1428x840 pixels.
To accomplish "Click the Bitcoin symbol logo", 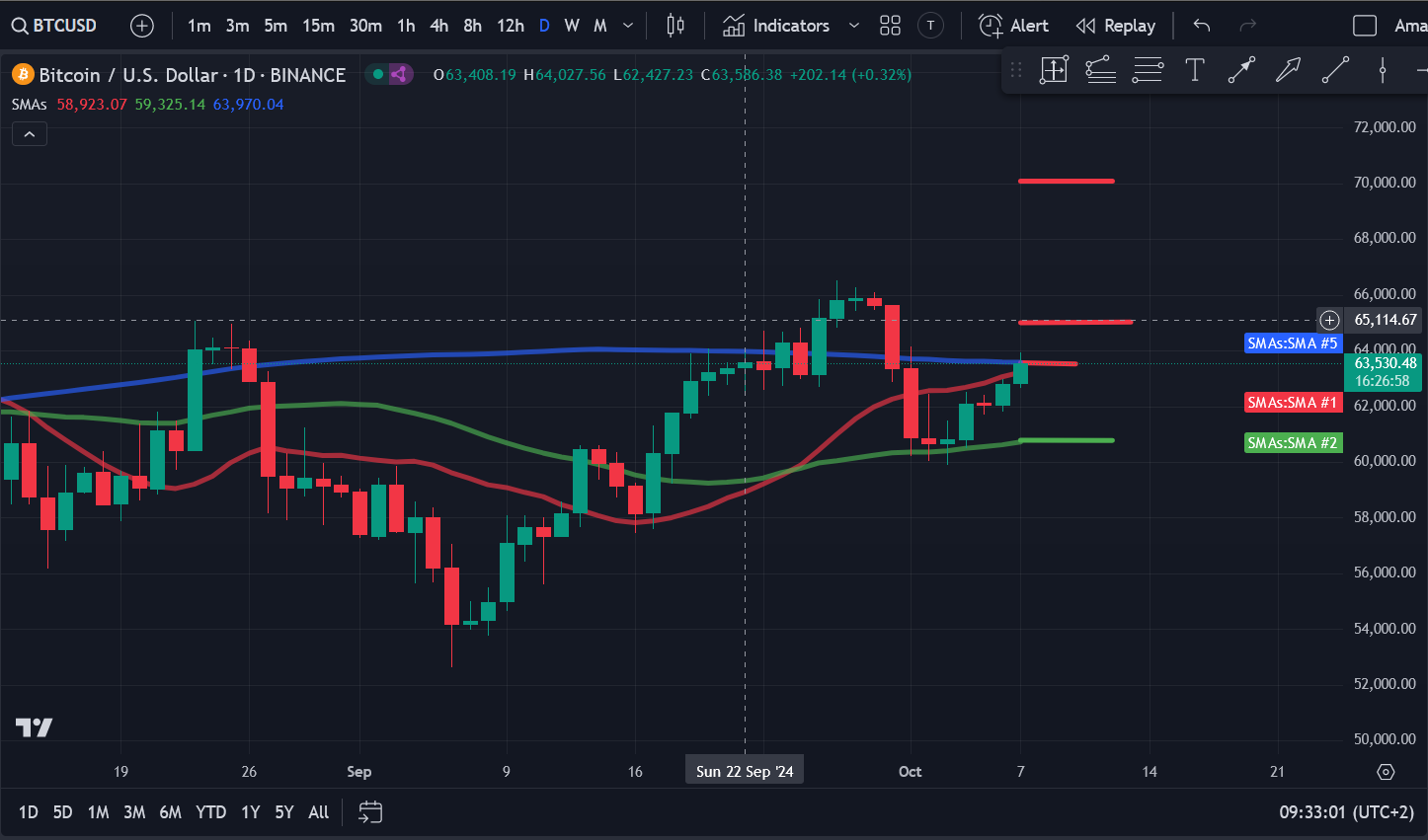I will coord(23,74).
